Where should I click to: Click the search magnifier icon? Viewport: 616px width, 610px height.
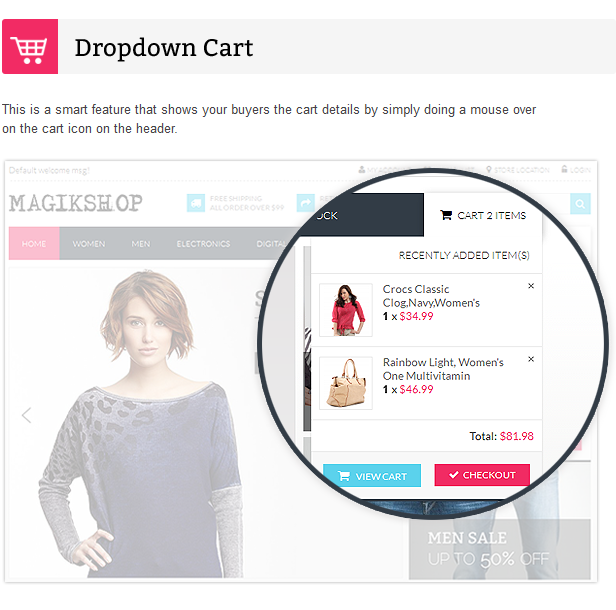click(x=580, y=204)
